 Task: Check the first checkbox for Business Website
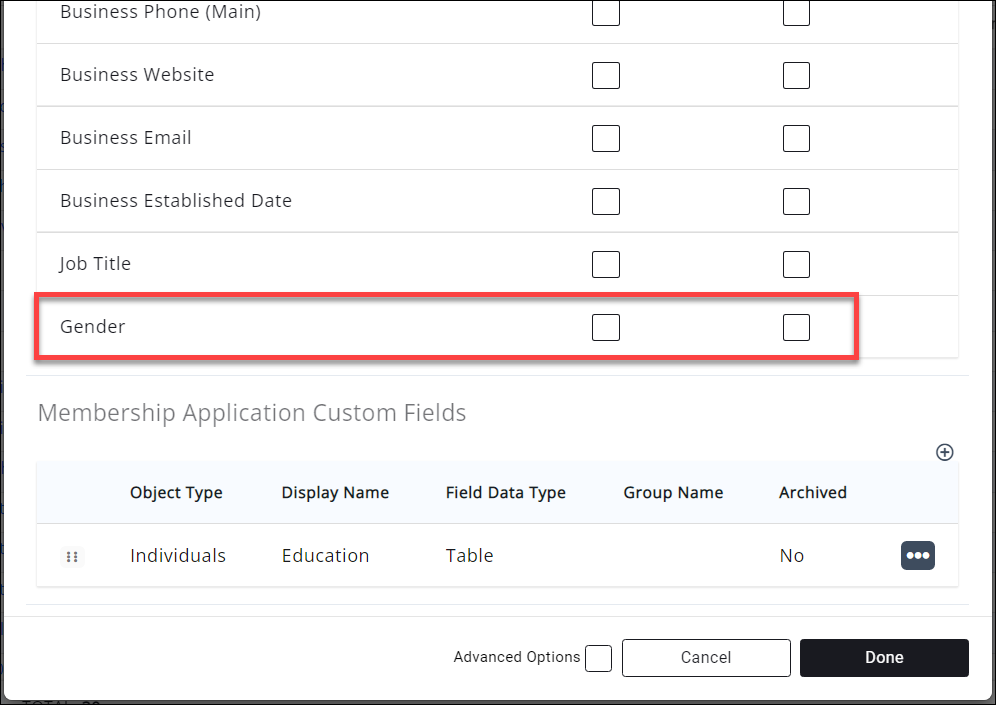tap(606, 75)
